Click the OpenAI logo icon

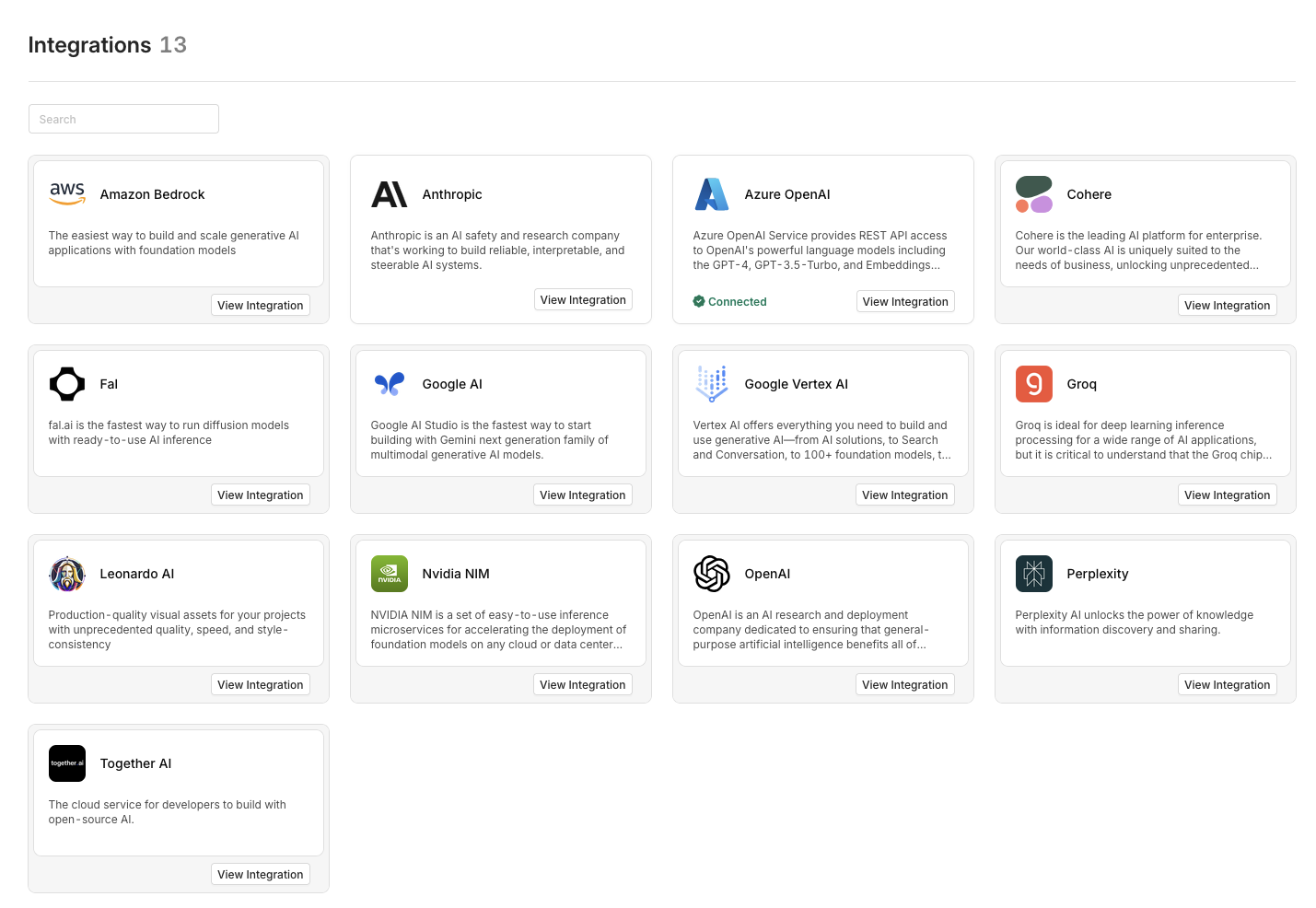[712, 574]
